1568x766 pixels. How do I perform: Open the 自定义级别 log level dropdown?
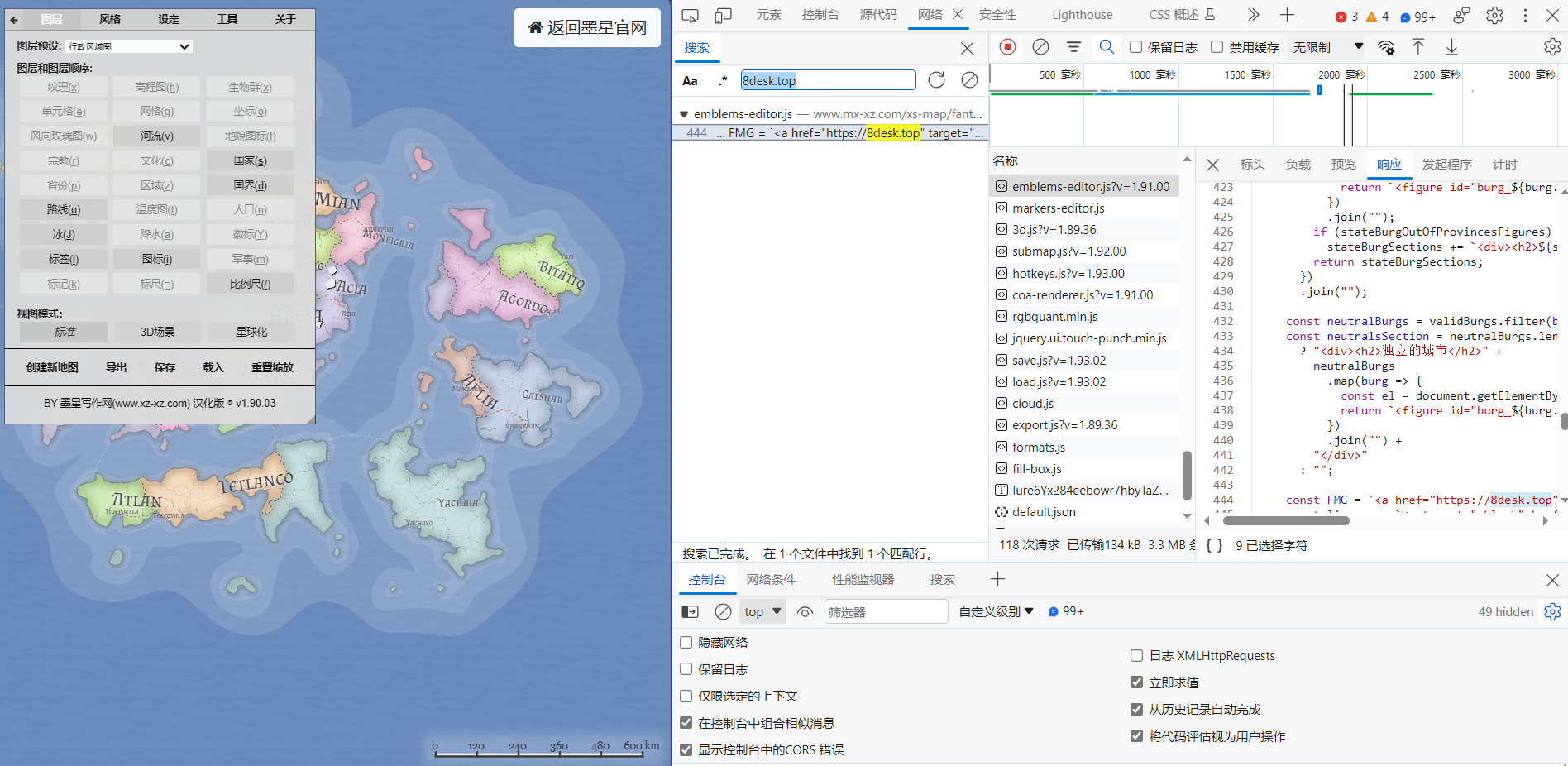tap(997, 611)
